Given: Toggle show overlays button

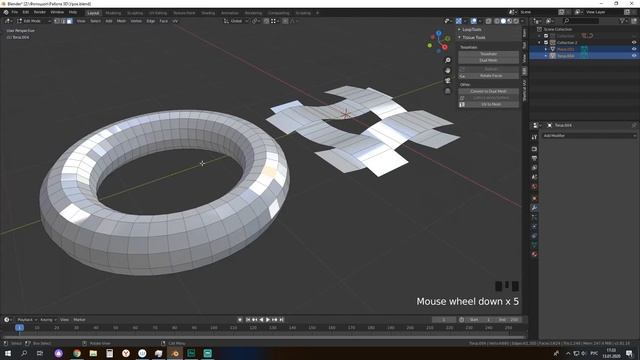Looking at the screenshot, I should (x=473, y=21).
